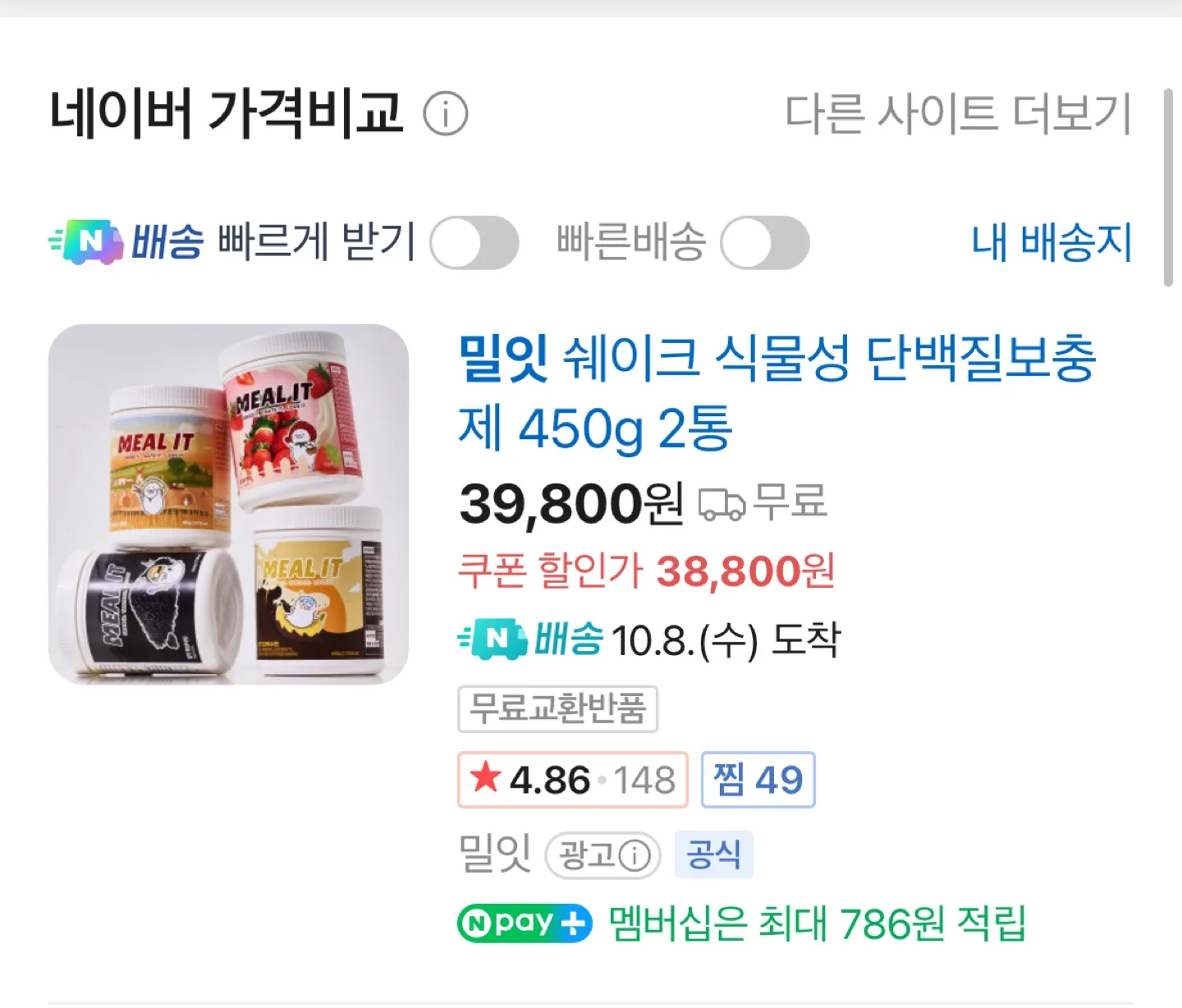
Task: Toggle the N배송 빠르게 받기 switch
Action: pyautogui.click(x=474, y=242)
